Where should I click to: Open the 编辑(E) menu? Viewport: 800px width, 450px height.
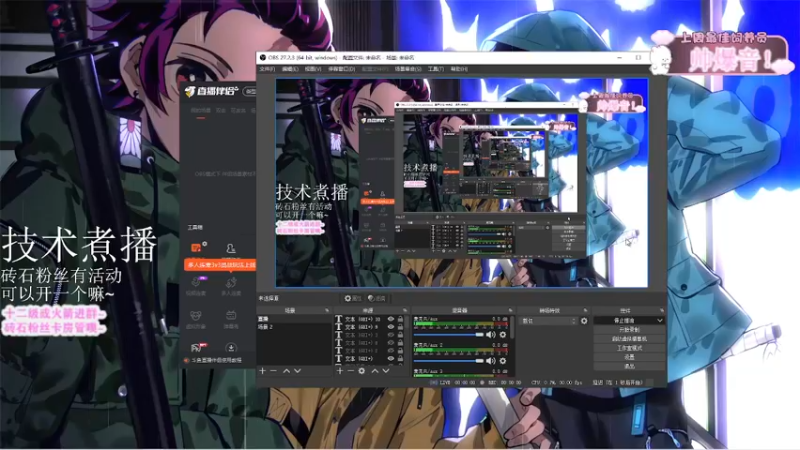pos(290,69)
